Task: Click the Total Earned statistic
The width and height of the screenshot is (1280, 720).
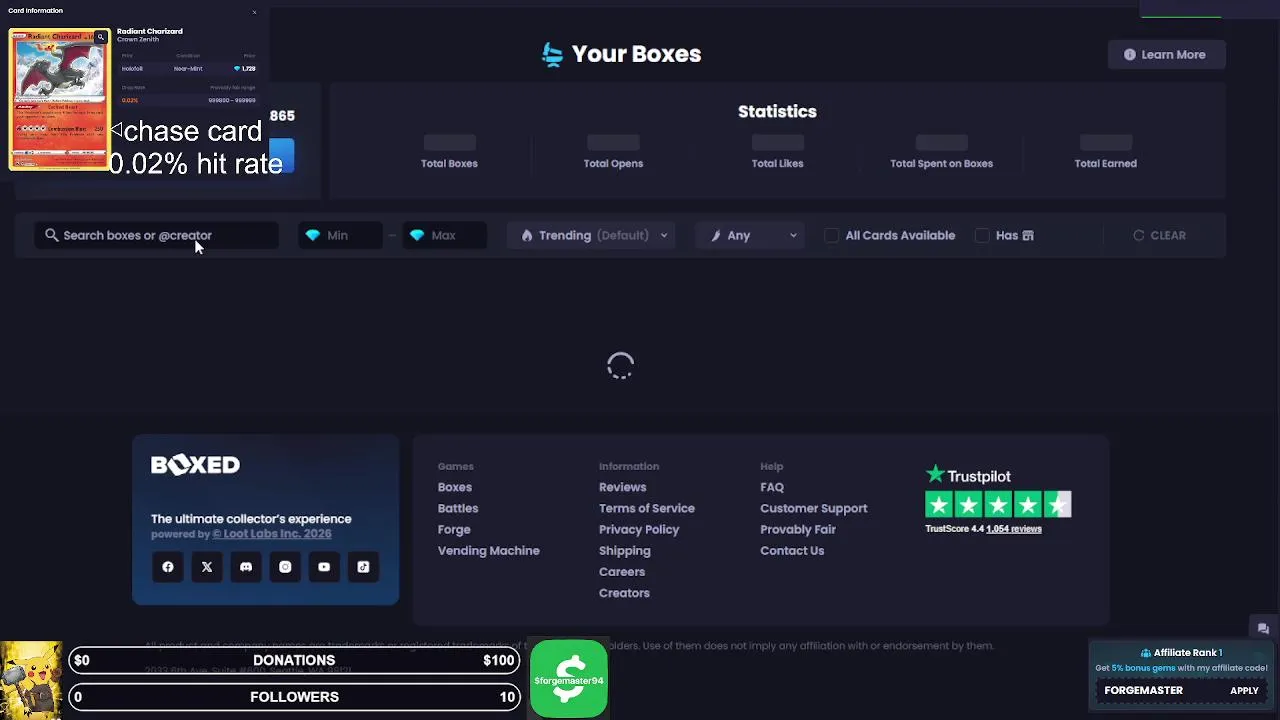Action: point(1106,152)
